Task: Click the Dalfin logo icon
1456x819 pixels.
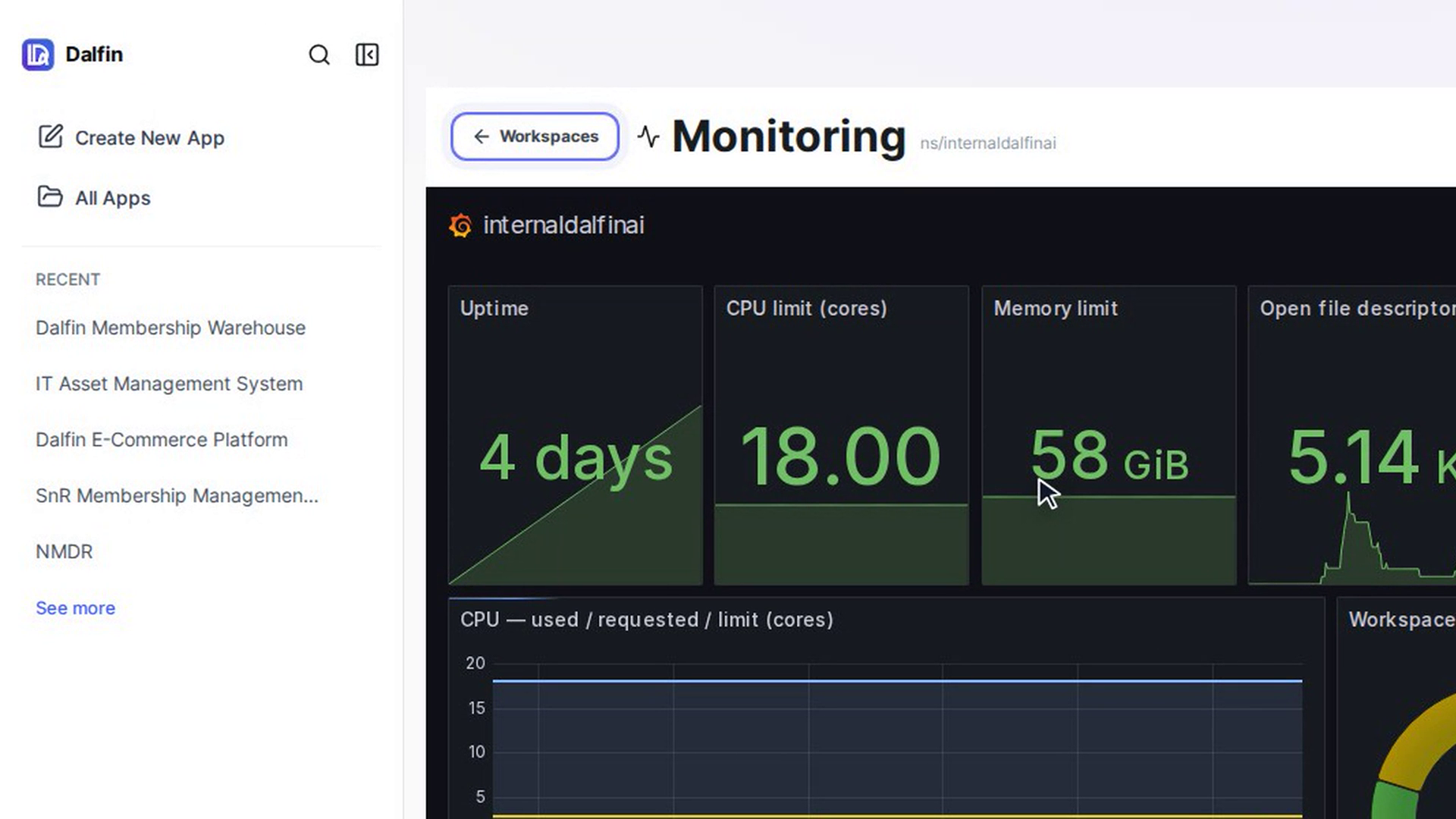Action: click(x=37, y=55)
